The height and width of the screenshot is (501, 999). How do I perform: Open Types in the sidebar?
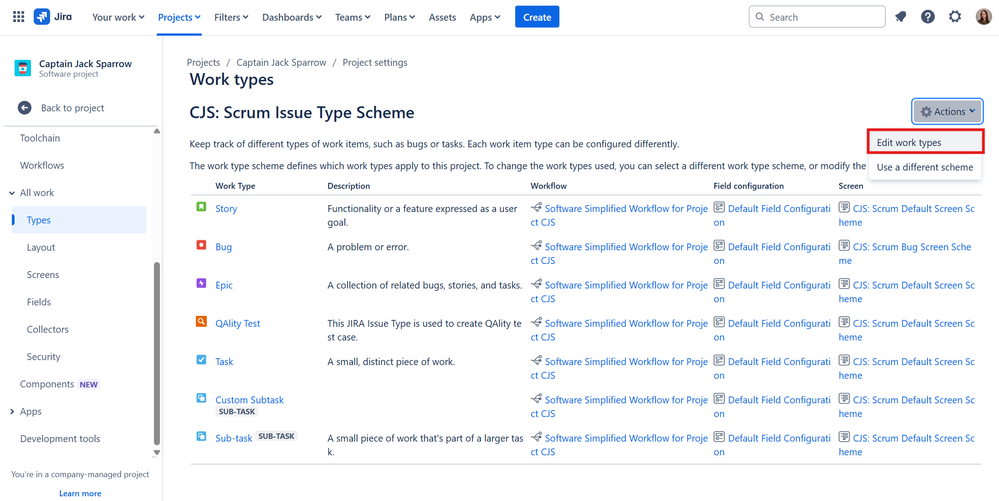[79, 220]
